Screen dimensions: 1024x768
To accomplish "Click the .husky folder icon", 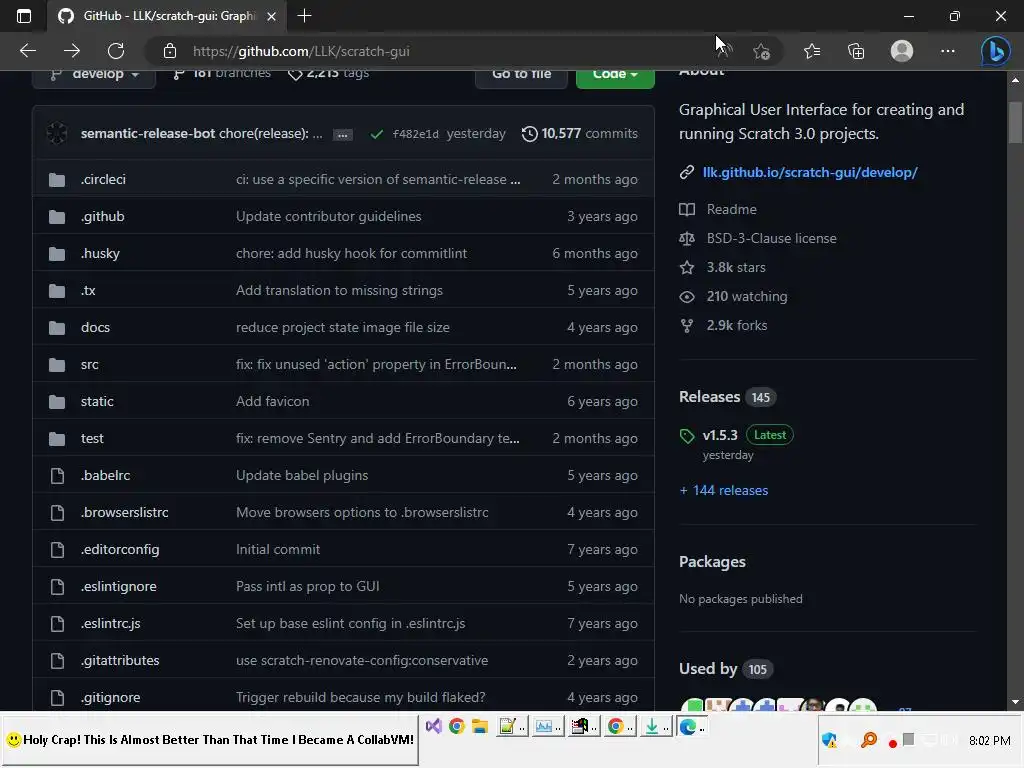I will (x=57, y=253).
